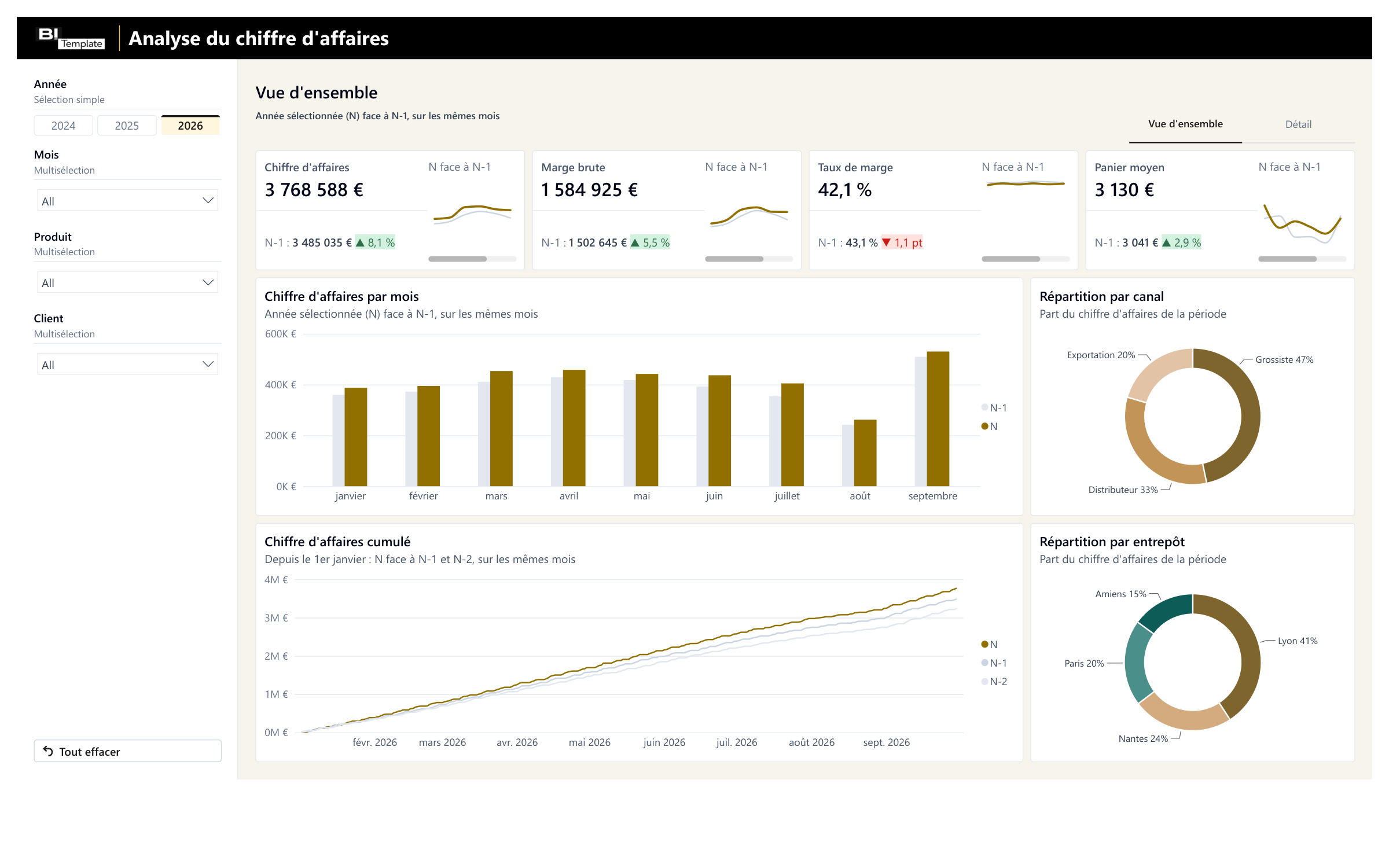Select year 2025 in Année filter
The height and width of the screenshot is (868, 1389).
pyautogui.click(x=127, y=126)
